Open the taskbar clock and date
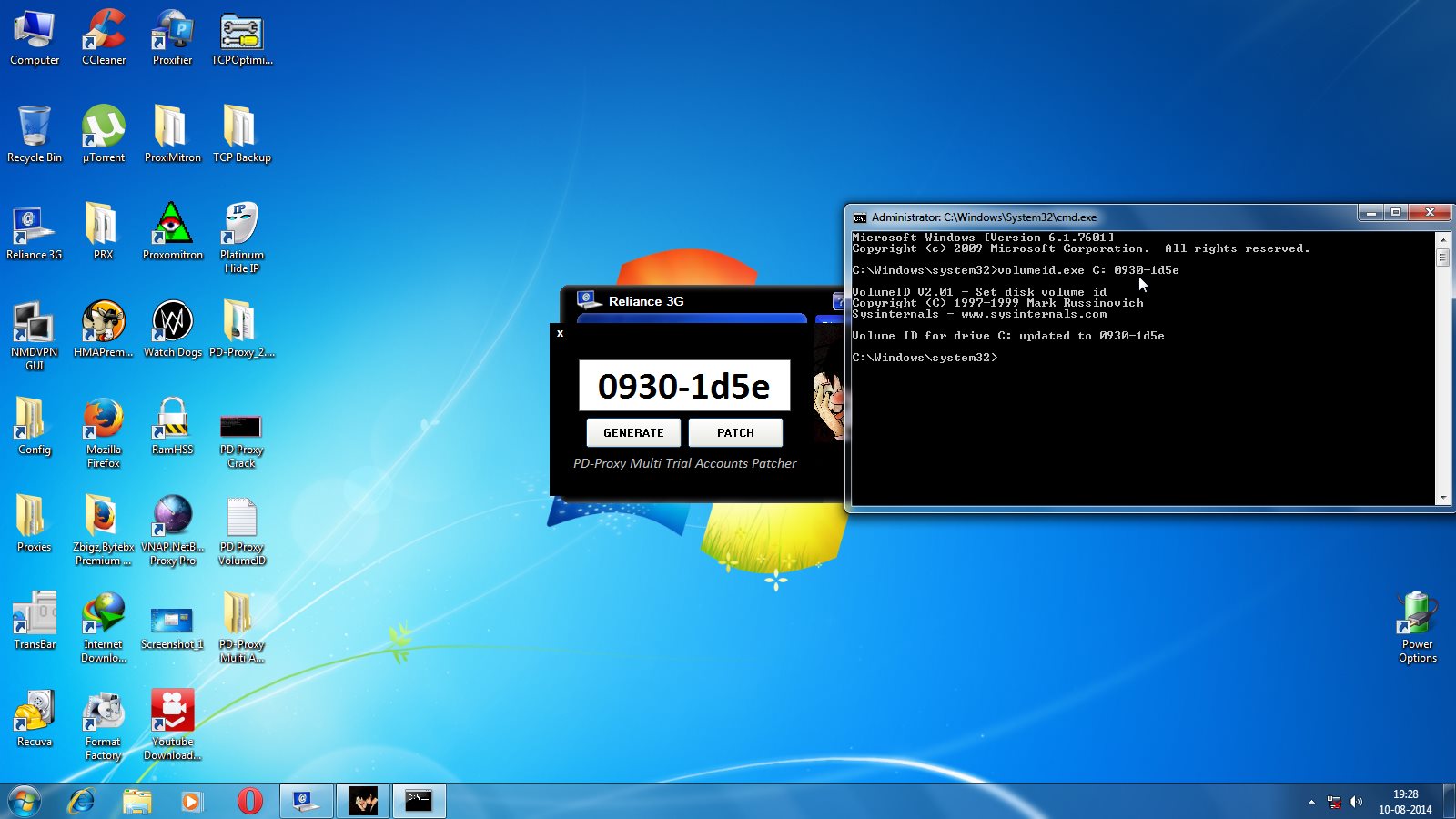The height and width of the screenshot is (819, 1456). (x=1405, y=802)
